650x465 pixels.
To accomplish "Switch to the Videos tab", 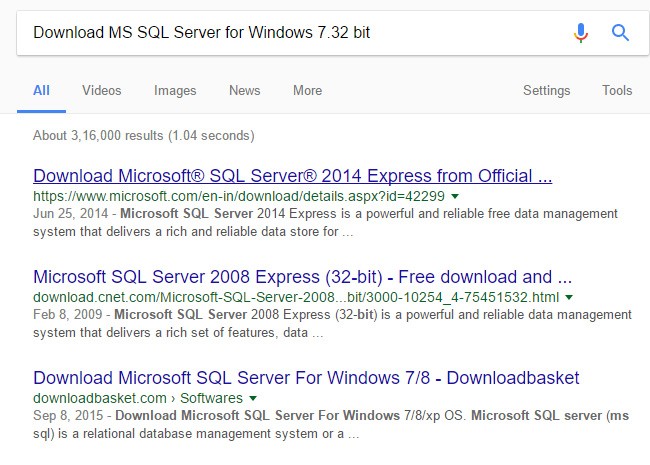I will coord(102,90).
